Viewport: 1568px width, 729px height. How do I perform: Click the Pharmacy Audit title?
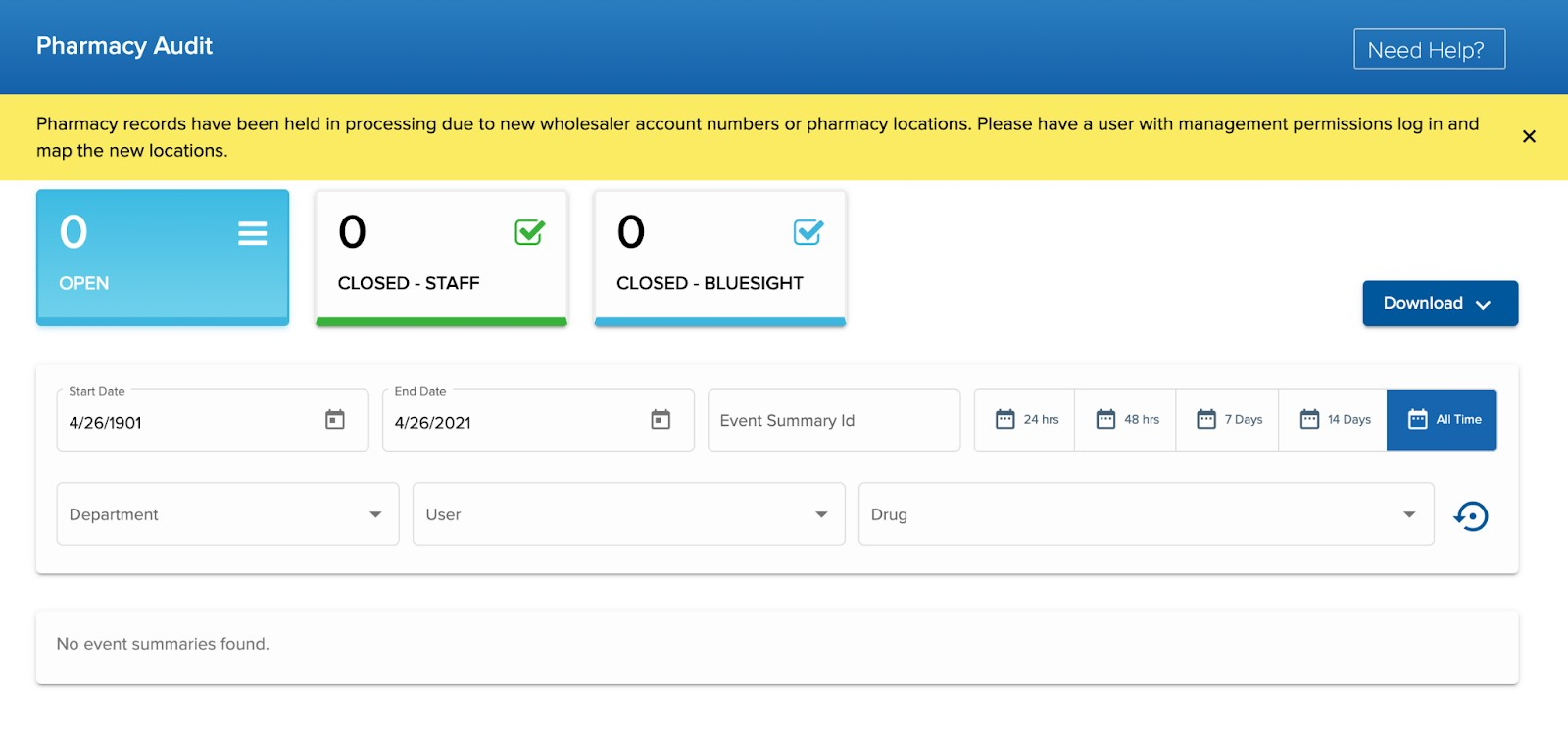tap(124, 46)
